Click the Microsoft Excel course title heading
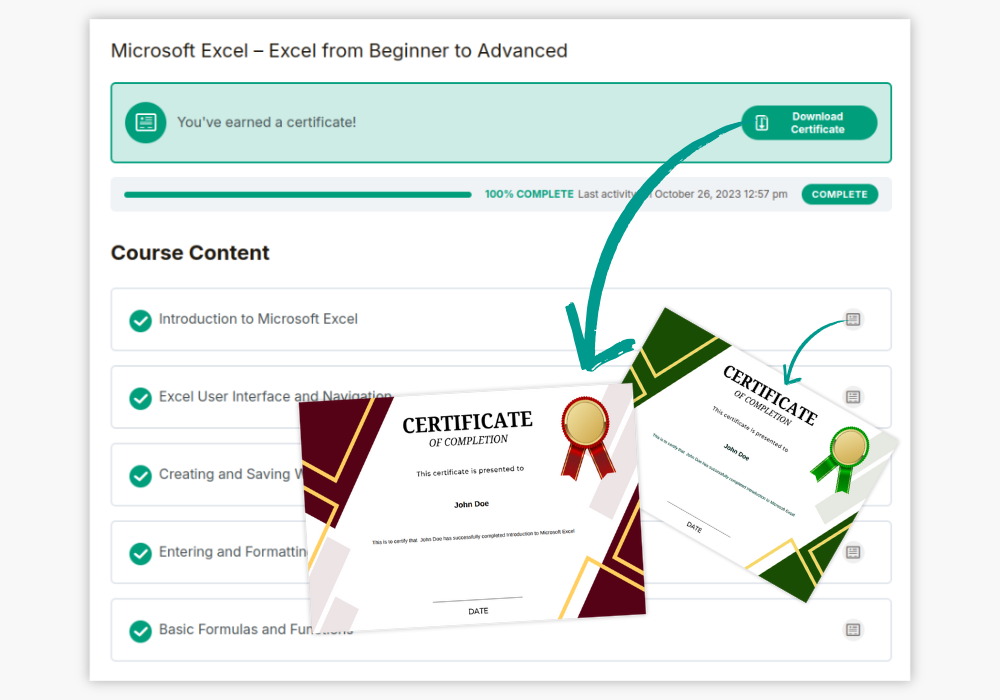Screen dimensions: 1000x700 pyautogui.click(x=339, y=50)
